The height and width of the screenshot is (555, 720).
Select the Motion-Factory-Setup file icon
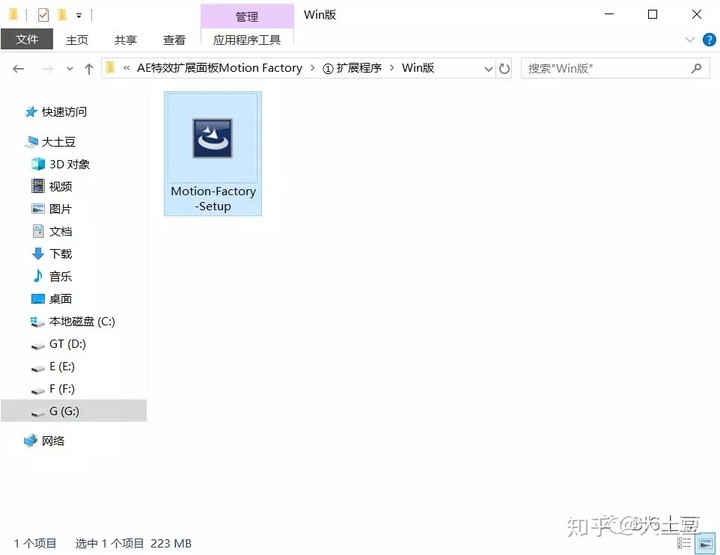point(213,138)
